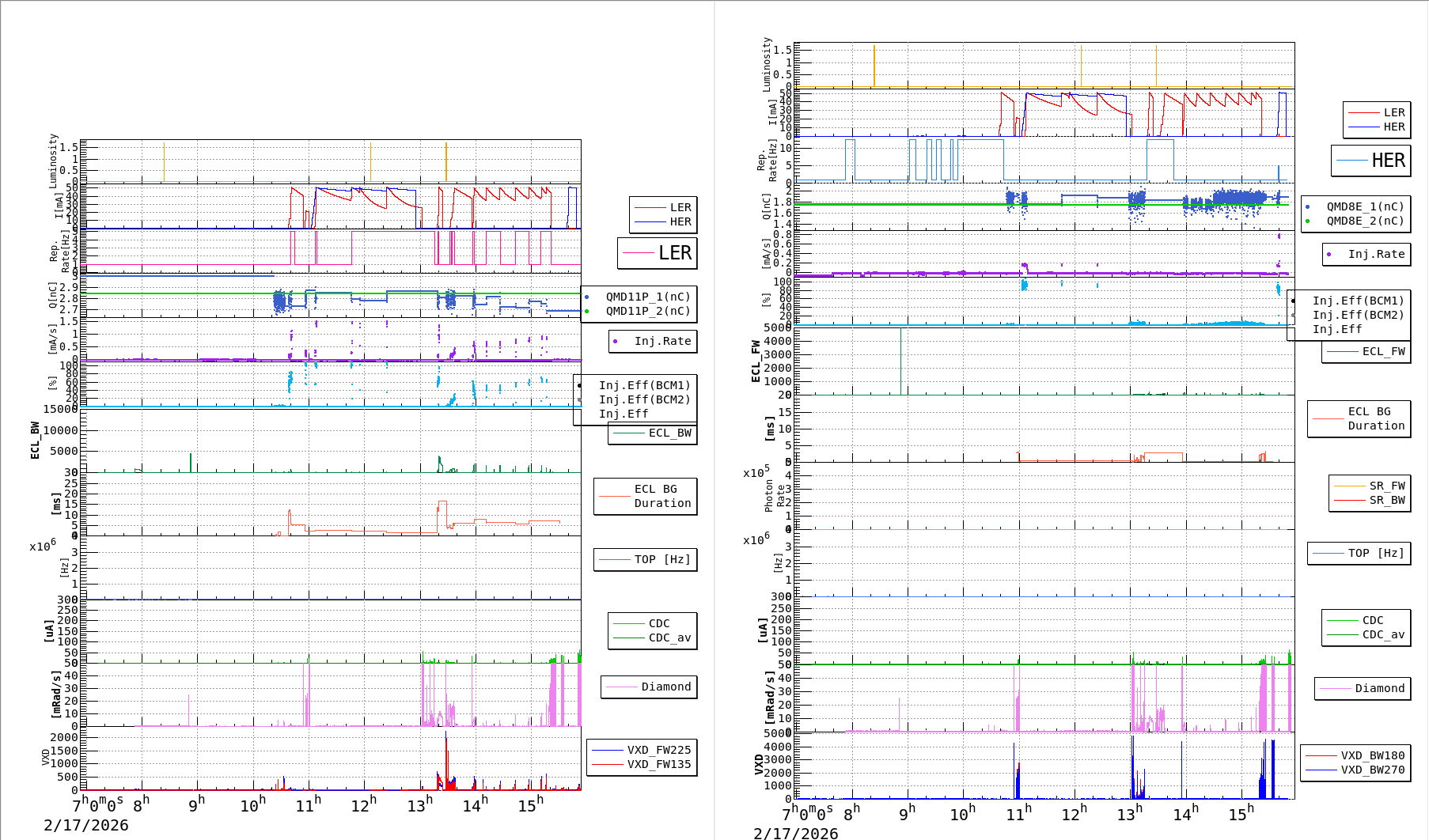The height and width of the screenshot is (840, 1429).
Task: Click the Inj.Eff(BCM2) legend entry in HER panel
Action: click(x=1358, y=315)
